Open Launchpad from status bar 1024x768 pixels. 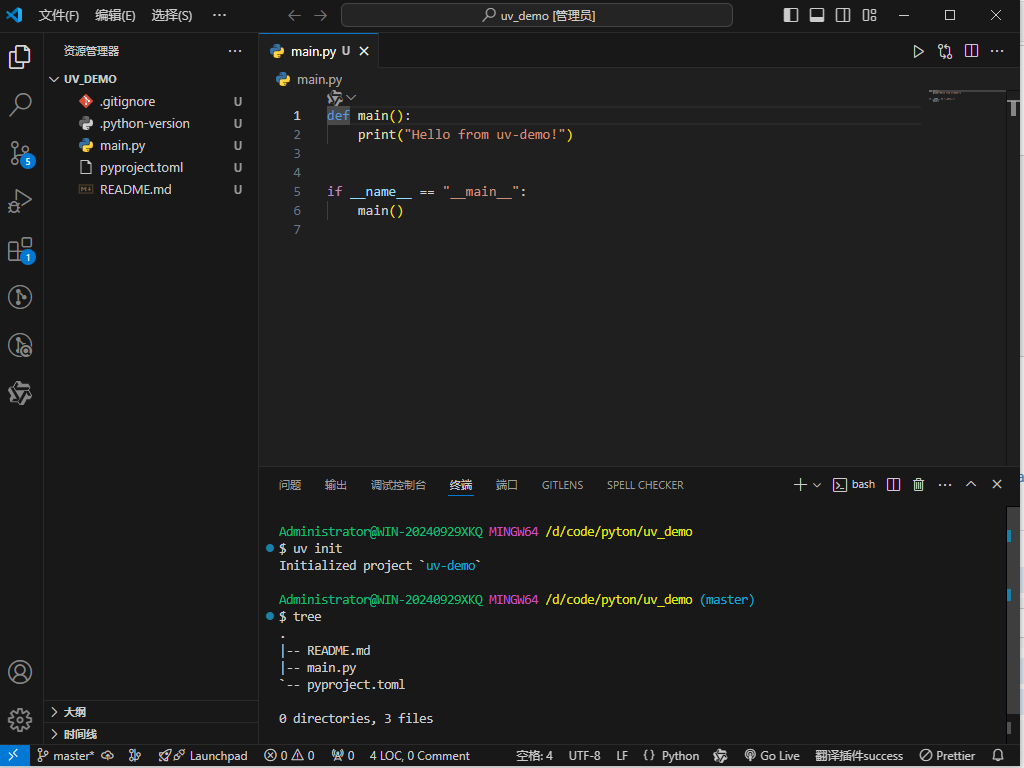click(202, 756)
